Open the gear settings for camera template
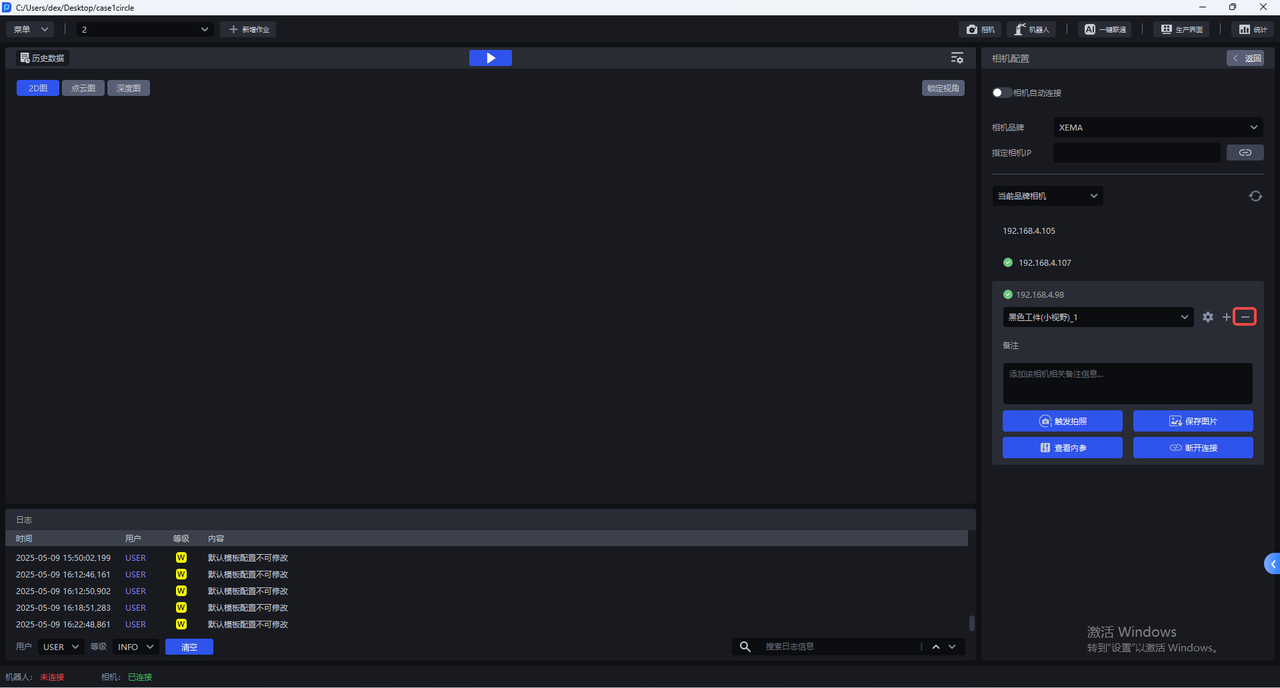1280x688 pixels. 1208,317
